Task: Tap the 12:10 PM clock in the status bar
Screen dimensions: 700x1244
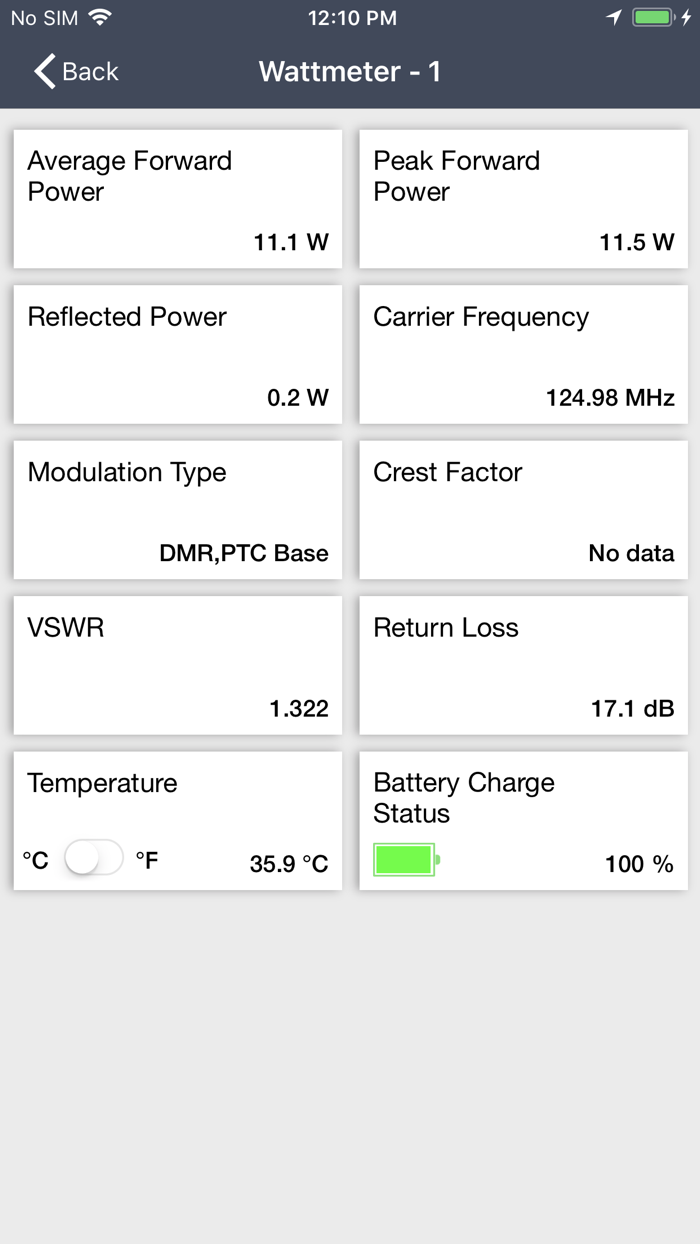Action: [352, 16]
